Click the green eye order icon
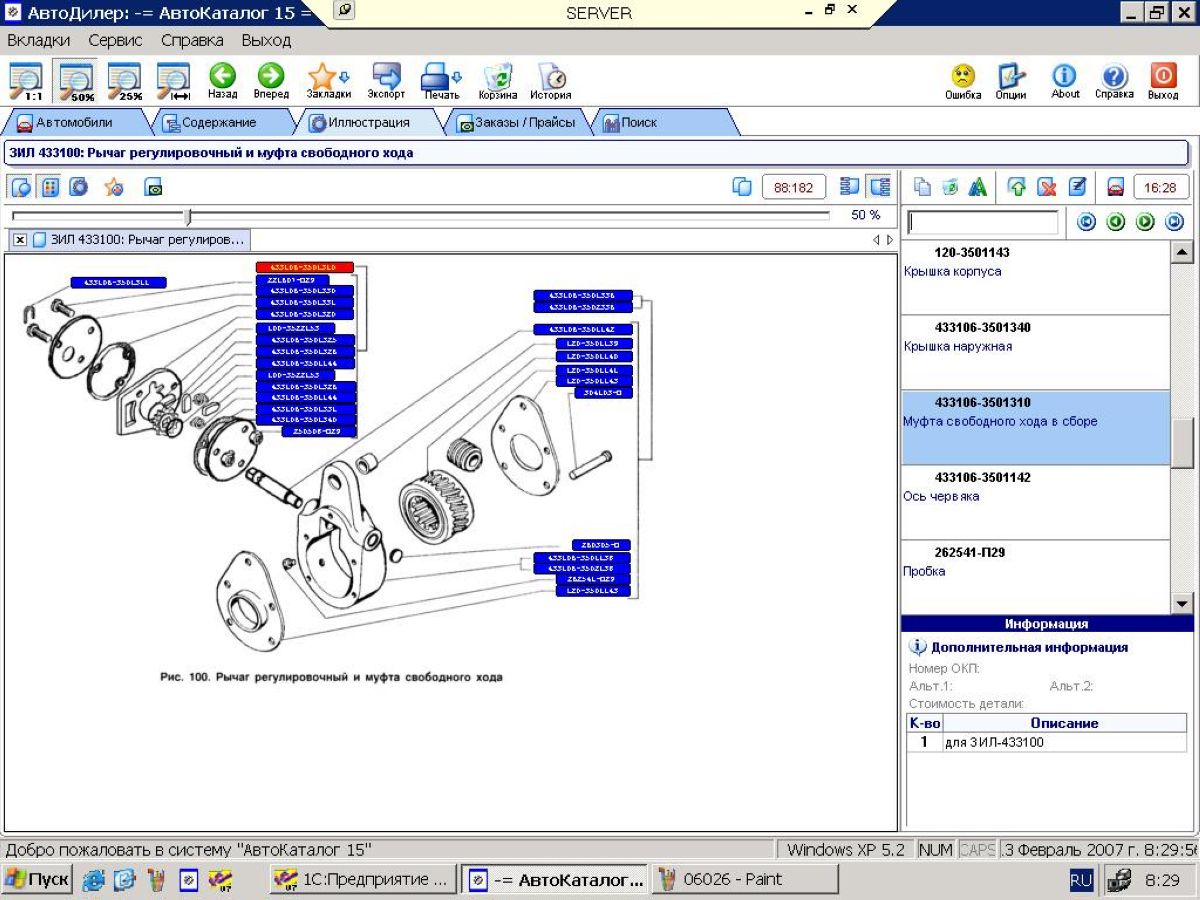Viewport: 1200px width, 900px height. tap(153, 187)
